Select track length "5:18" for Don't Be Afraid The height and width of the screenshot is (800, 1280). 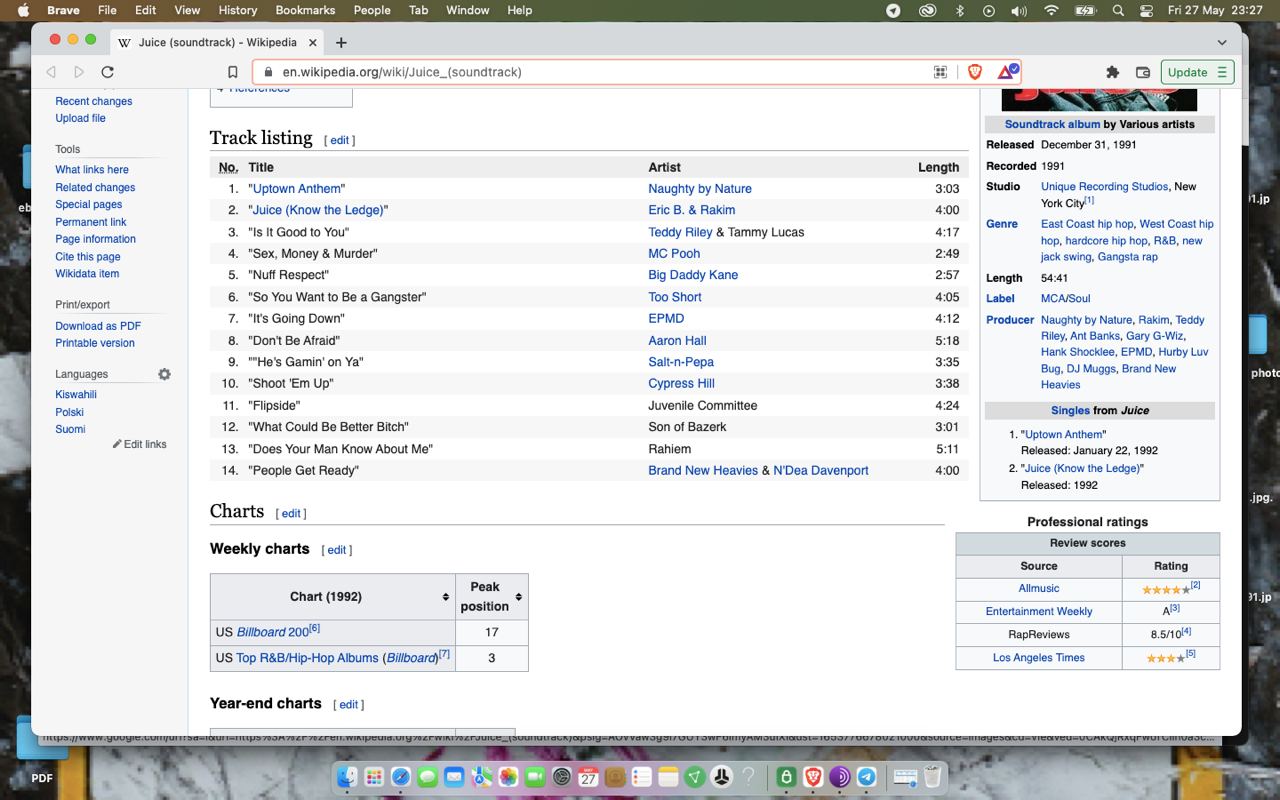click(x=947, y=341)
